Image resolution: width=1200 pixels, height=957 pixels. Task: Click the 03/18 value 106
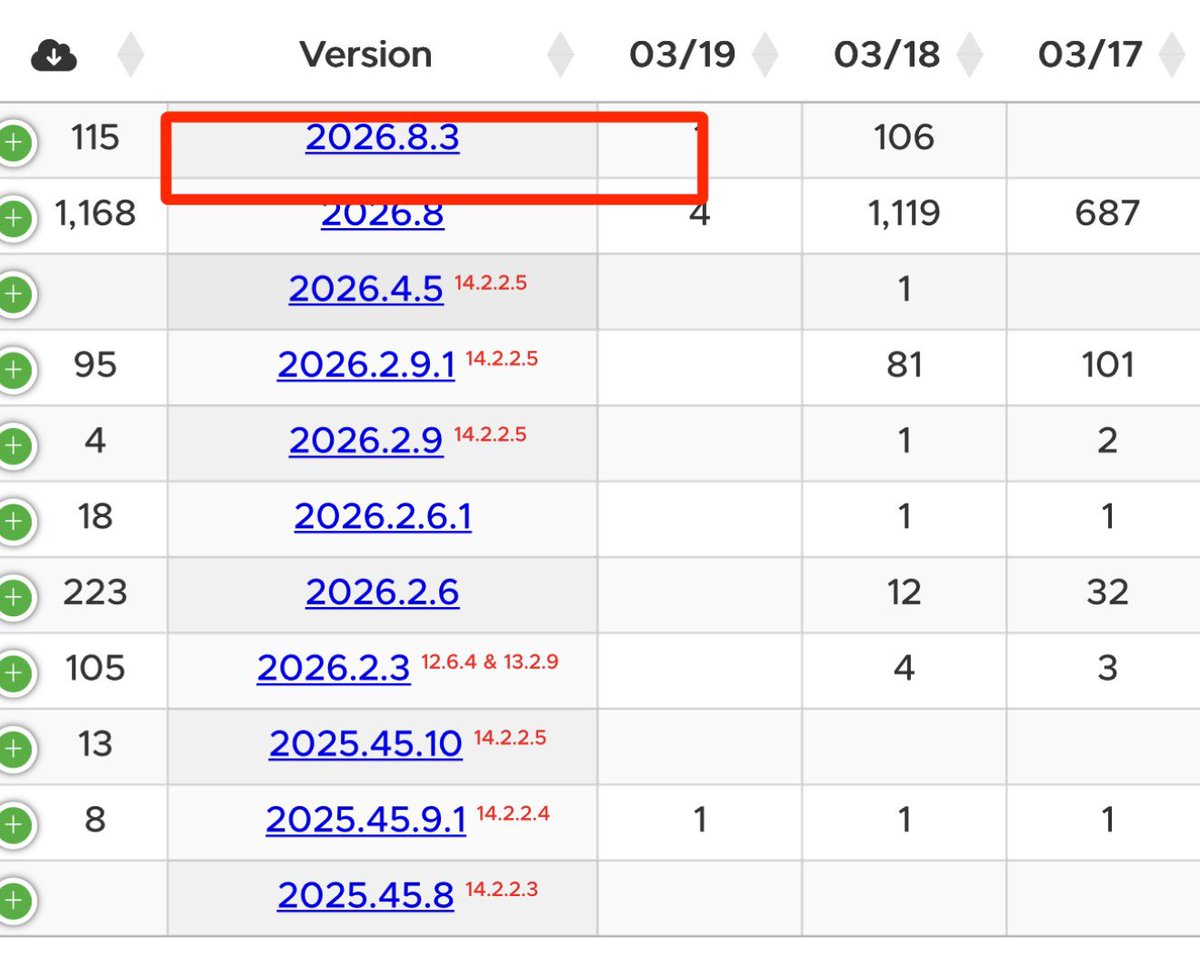[904, 138]
